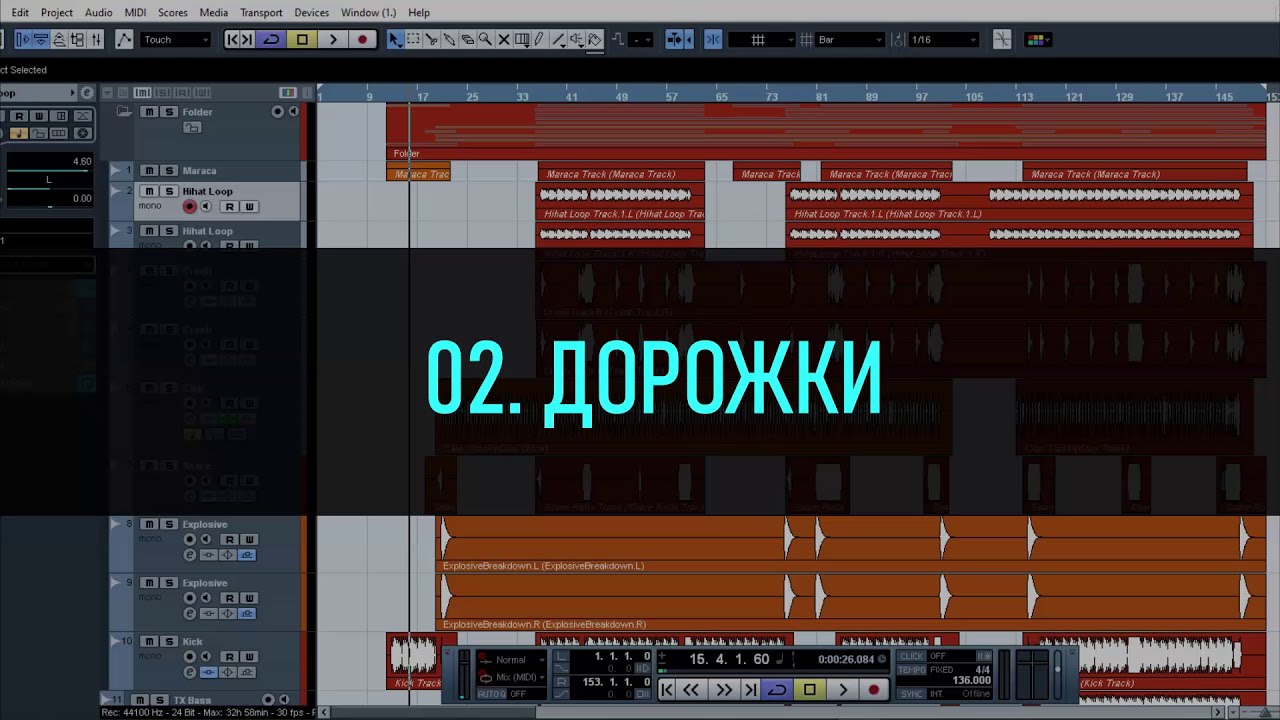Start recording from the top toolbar
Image resolution: width=1280 pixels, height=720 pixels.
(x=362, y=40)
